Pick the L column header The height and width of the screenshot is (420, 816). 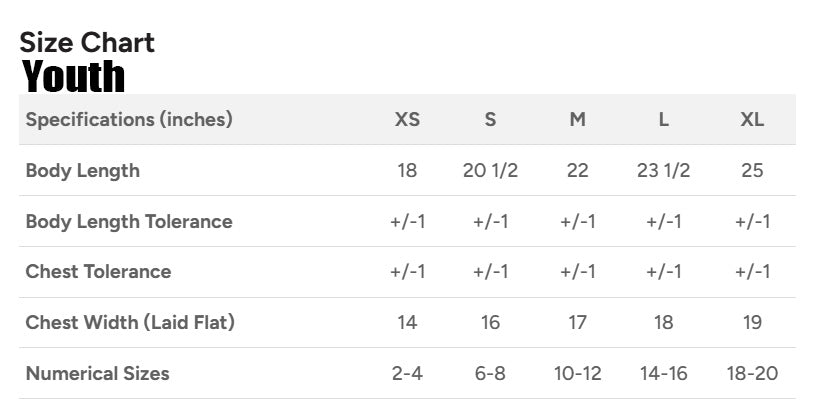pyautogui.click(x=663, y=120)
